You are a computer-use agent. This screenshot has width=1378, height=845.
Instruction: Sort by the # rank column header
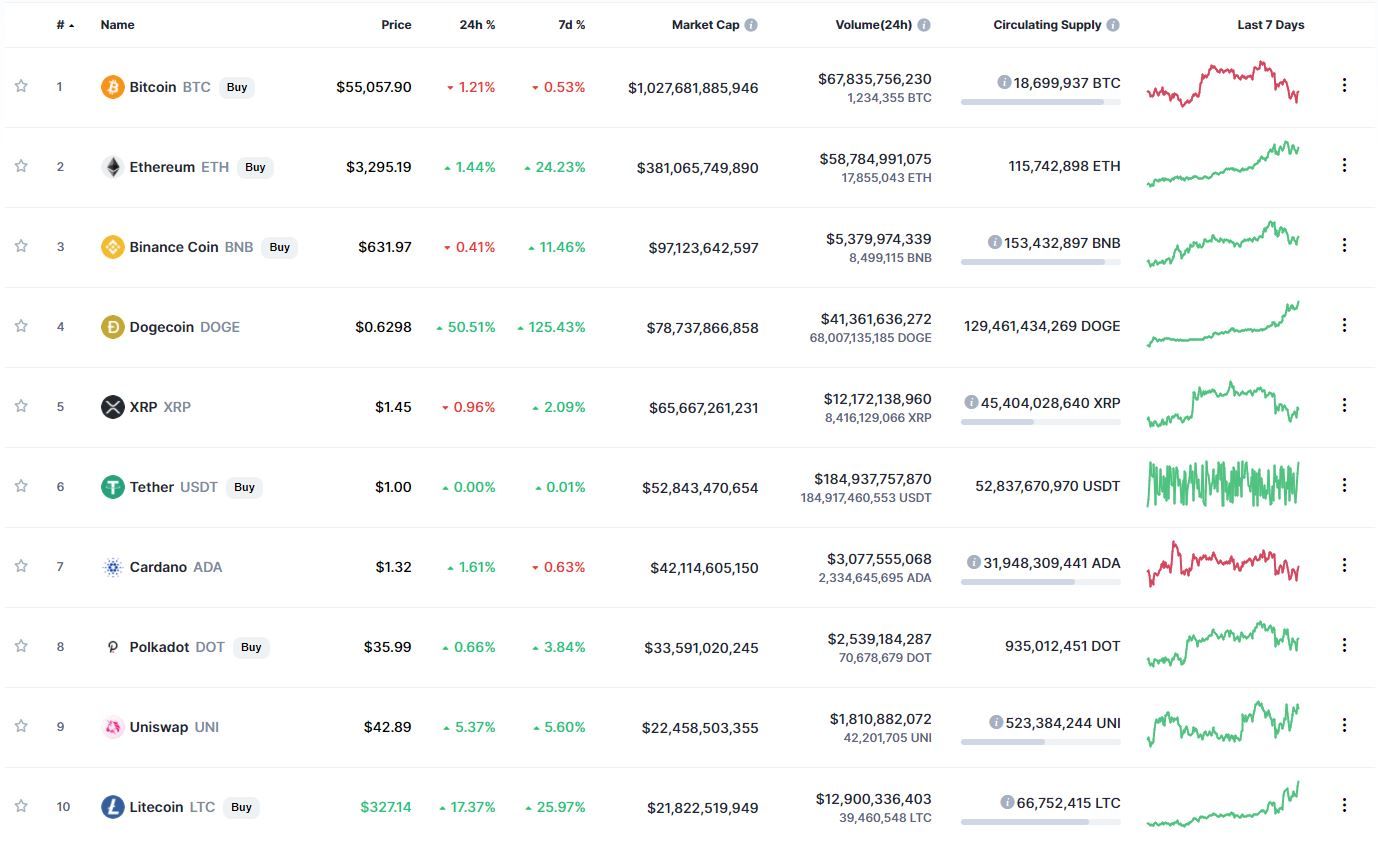pos(65,25)
